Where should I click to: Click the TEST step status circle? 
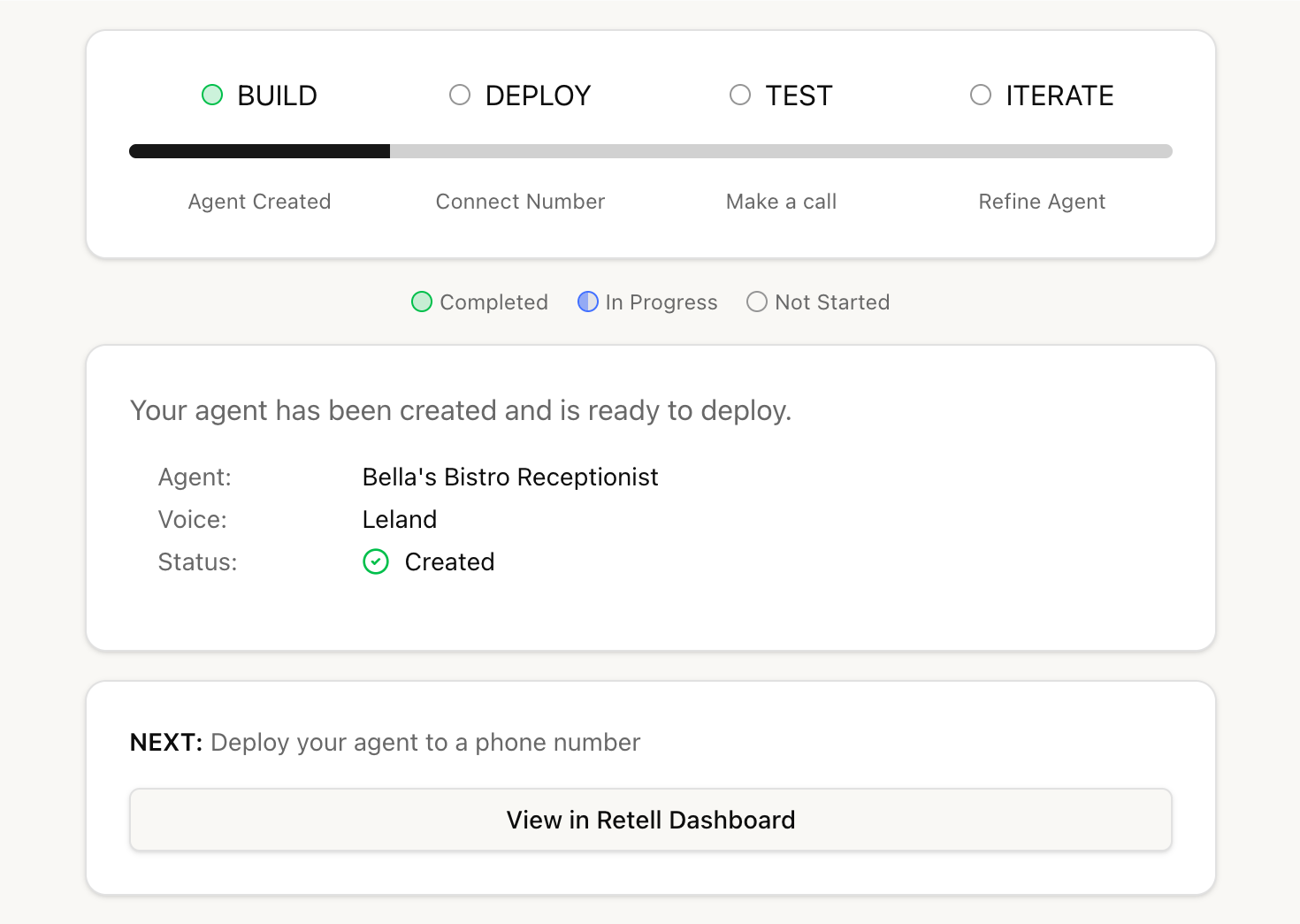coord(740,95)
